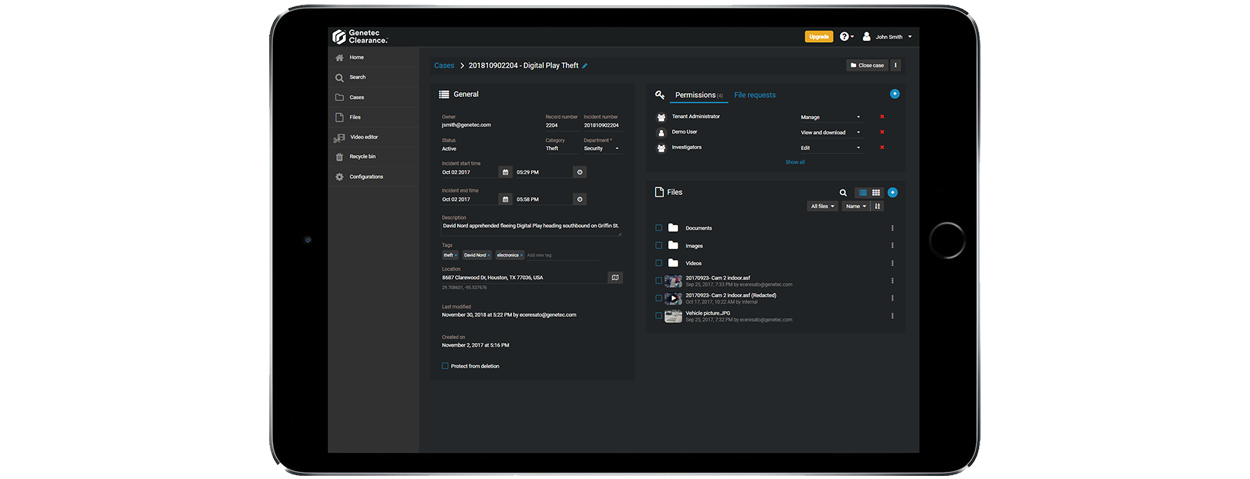The width and height of the screenshot is (1250, 479).
Task: Go to Cases in the sidebar menu
Action: pos(356,97)
